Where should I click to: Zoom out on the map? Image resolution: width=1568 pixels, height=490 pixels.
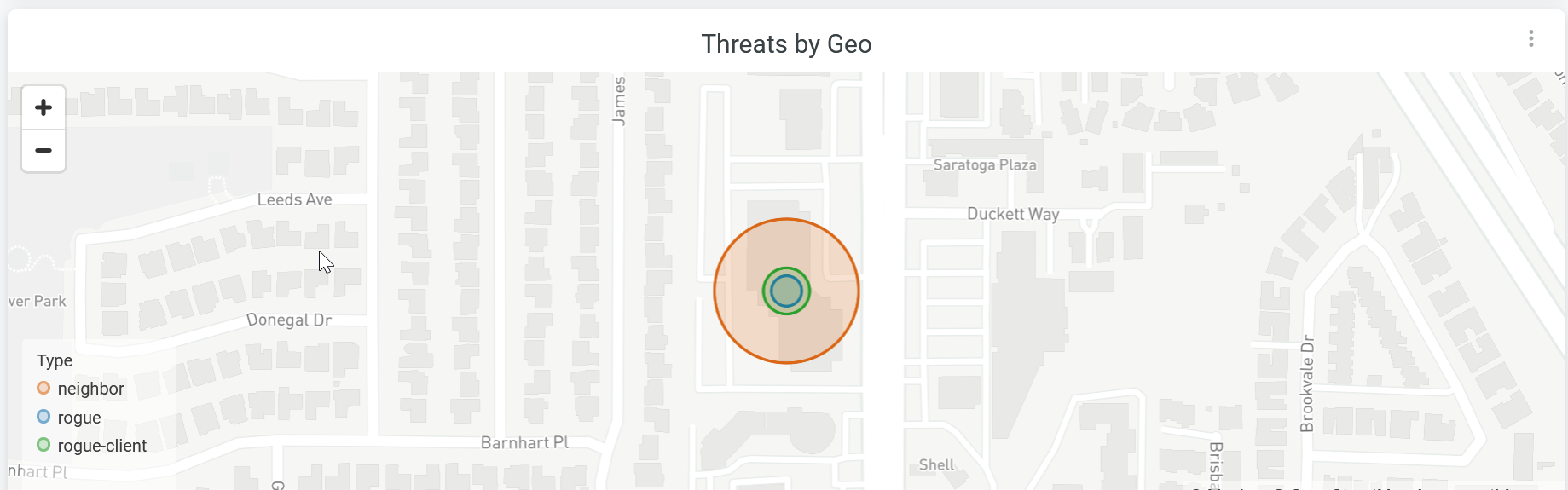43,151
